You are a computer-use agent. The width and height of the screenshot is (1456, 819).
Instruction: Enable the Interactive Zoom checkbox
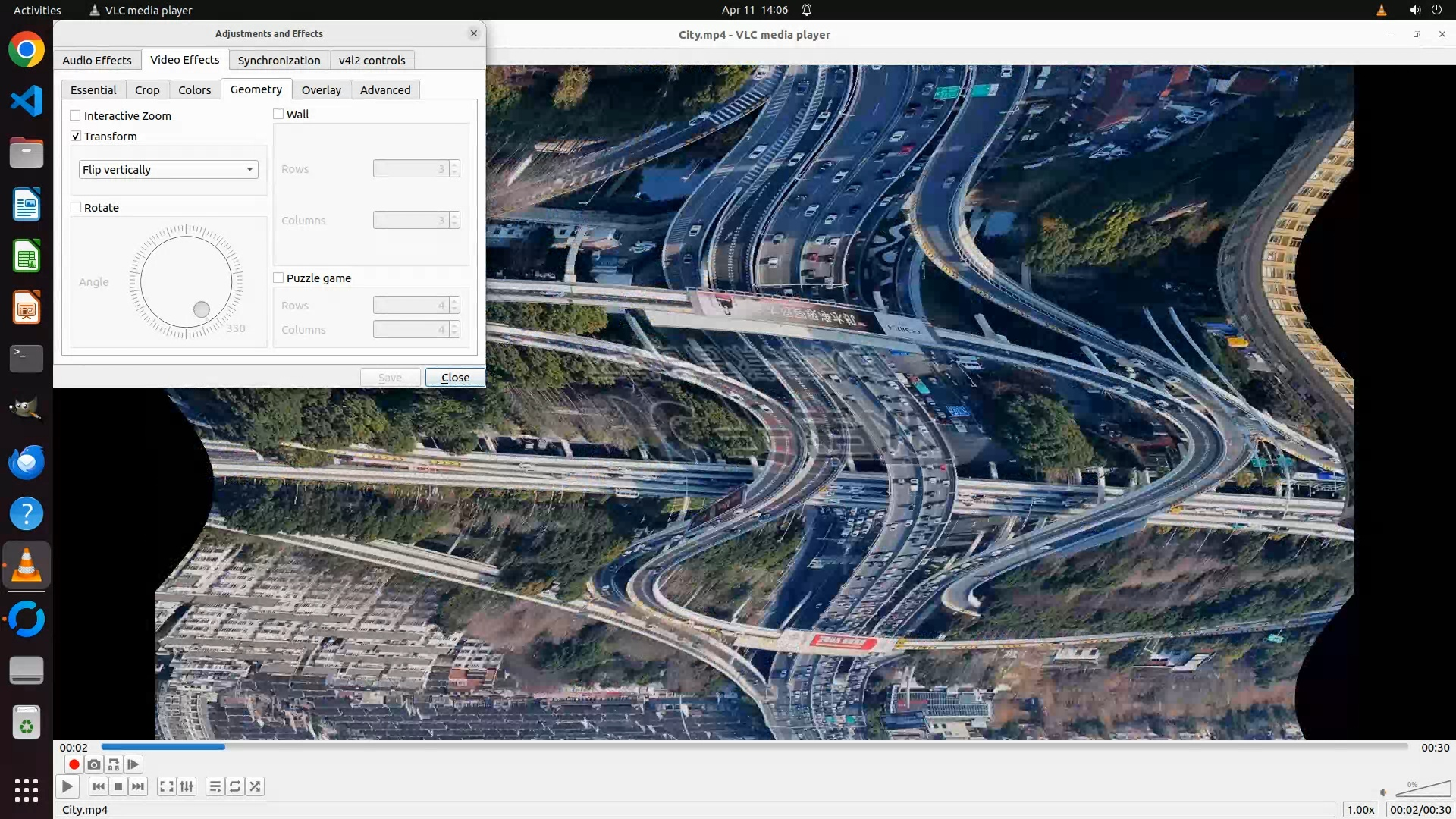pyautogui.click(x=76, y=115)
